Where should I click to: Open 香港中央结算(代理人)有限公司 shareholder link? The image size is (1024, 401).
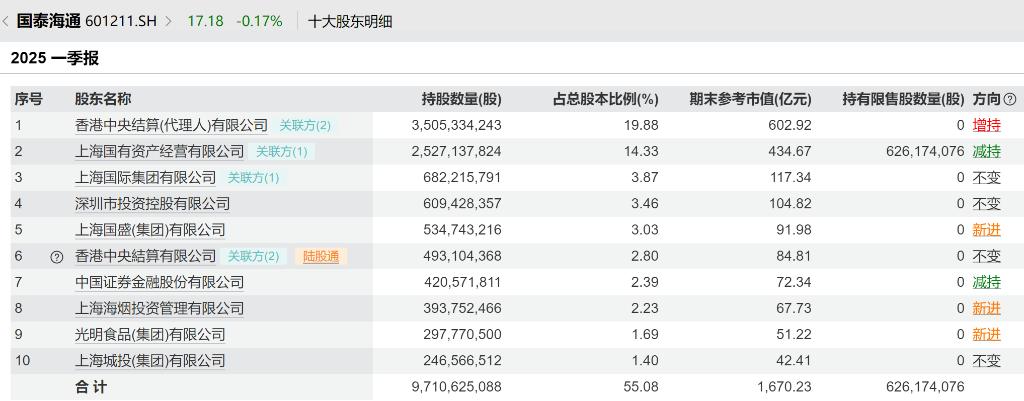click(172, 125)
